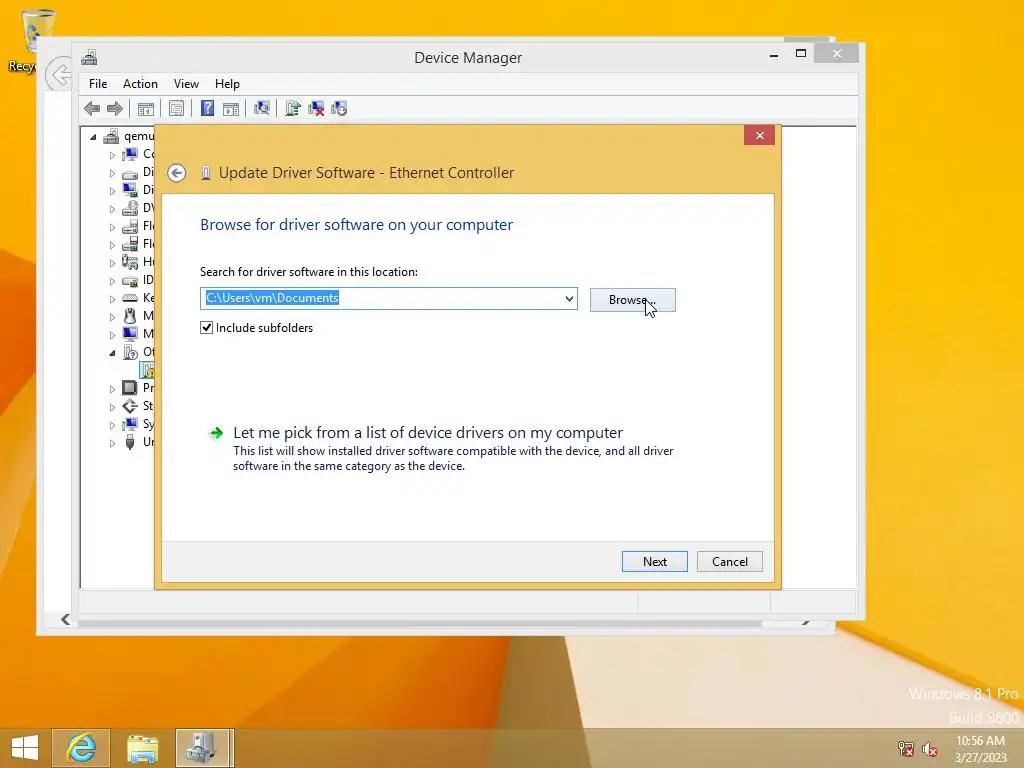Image resolution: width=1024 pixels, height=768 pixels.
Task: Select the USB controllers plug icon
Action: [x=130, y=442]
